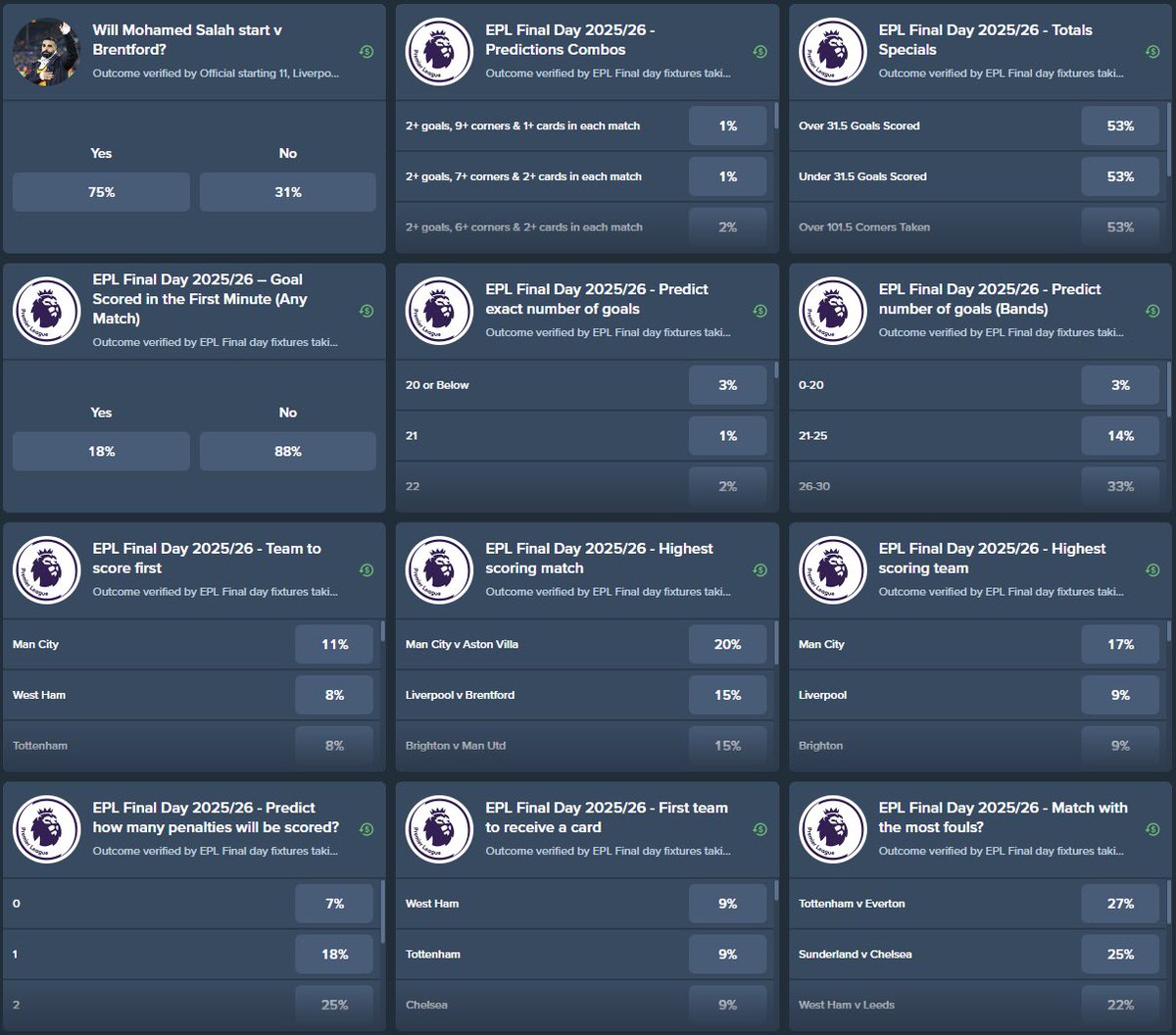Pick 27% for Tottenham v Everton fouls
Screen dimensions: 1176x1035
1121,904
